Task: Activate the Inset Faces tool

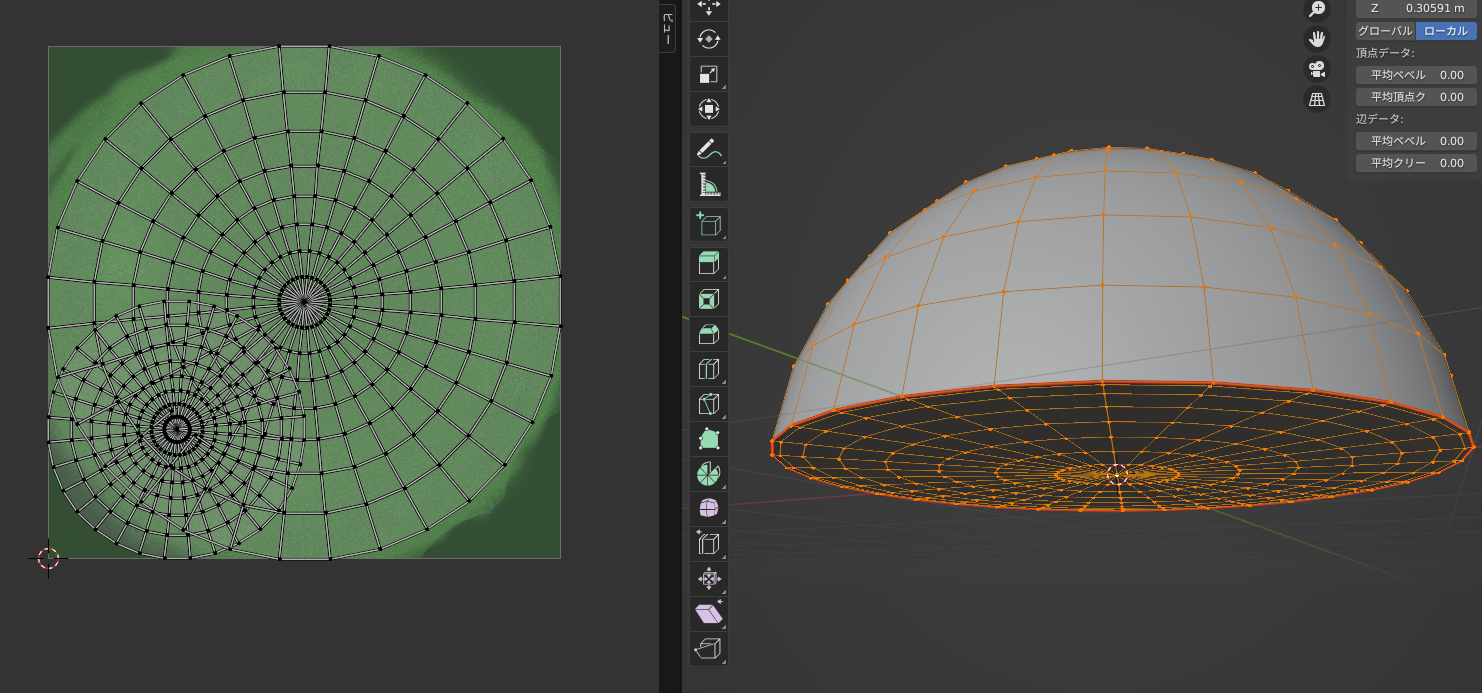Action: pyautogui.click(x=709, y=299)
